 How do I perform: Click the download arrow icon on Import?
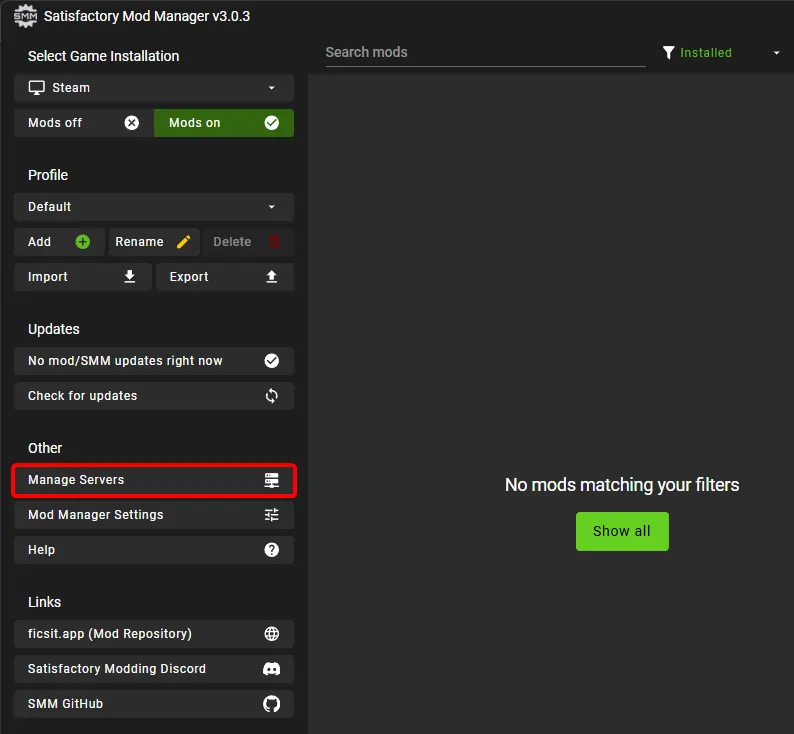(130, 276)
